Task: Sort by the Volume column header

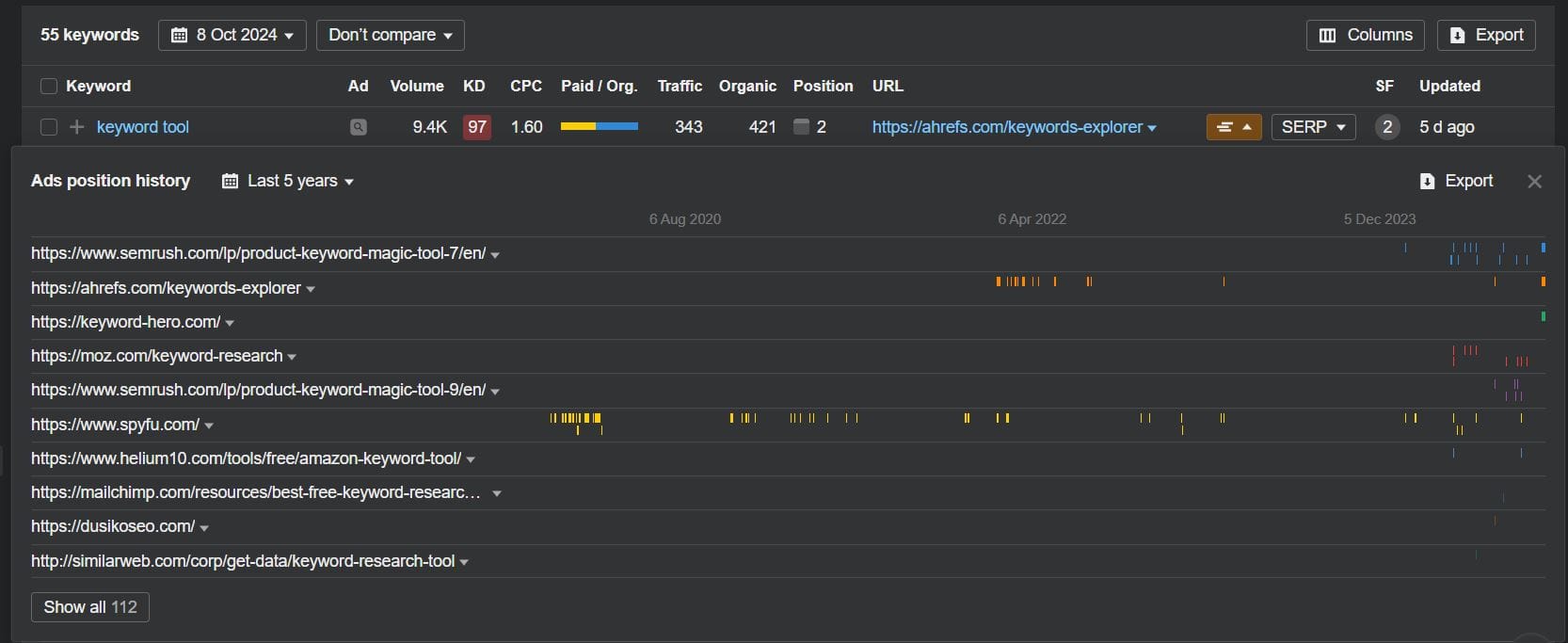Action: pyautogui.click(x=417, y=86)
